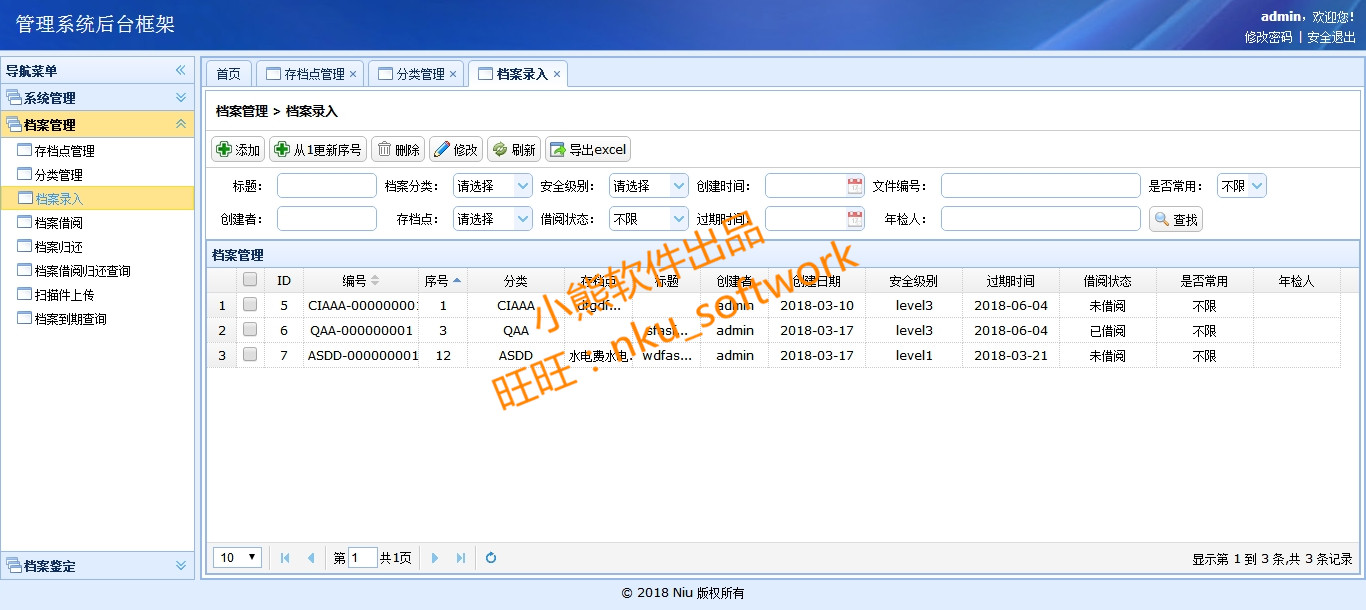Screen dimensions: 1366x610
Task: Tick the checkbox for row ID 5
Action: point(250,305)
